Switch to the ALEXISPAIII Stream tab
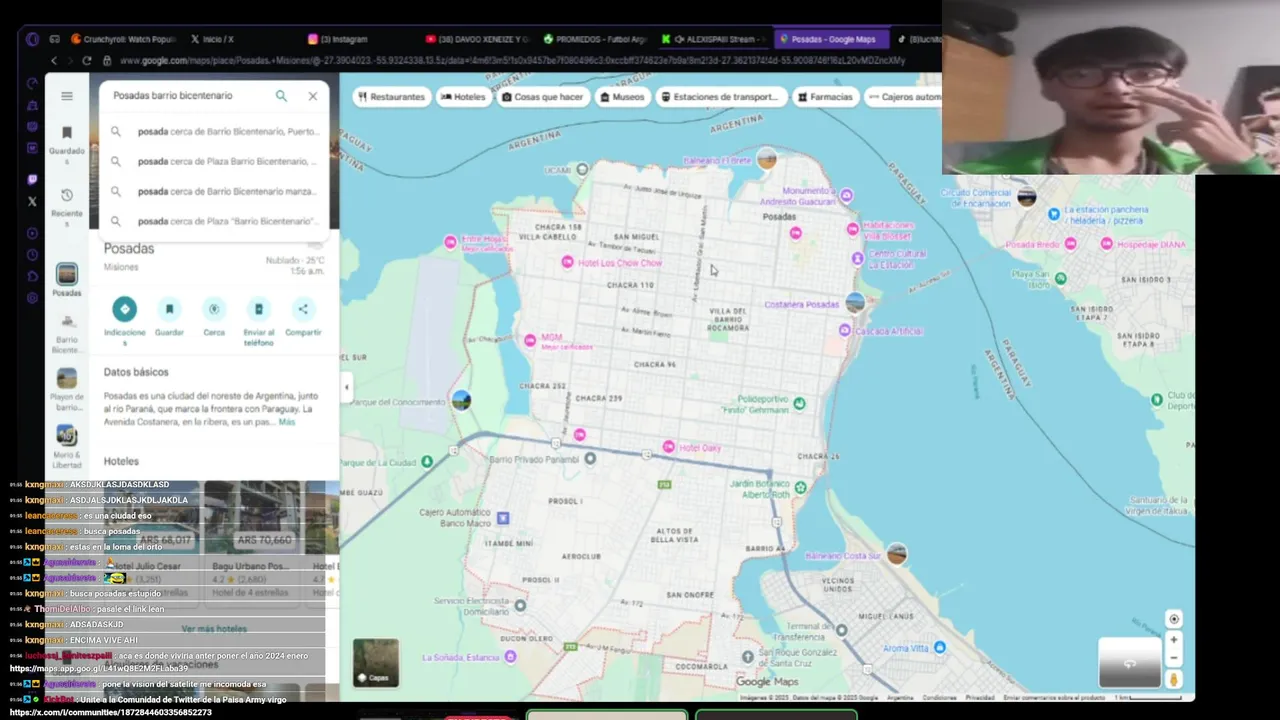Image resolution: width=1280 pixels, height=720 pixels. coord(712,39)
